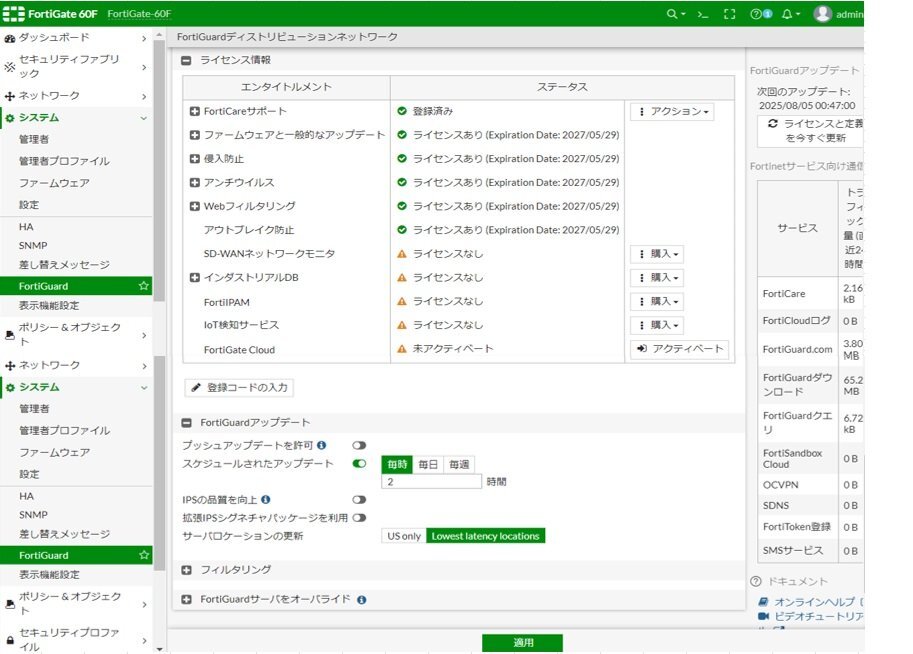This screenshot has width=913, height=654.
Task: Choose the US only server location
Action: click(x=404, y=536)
